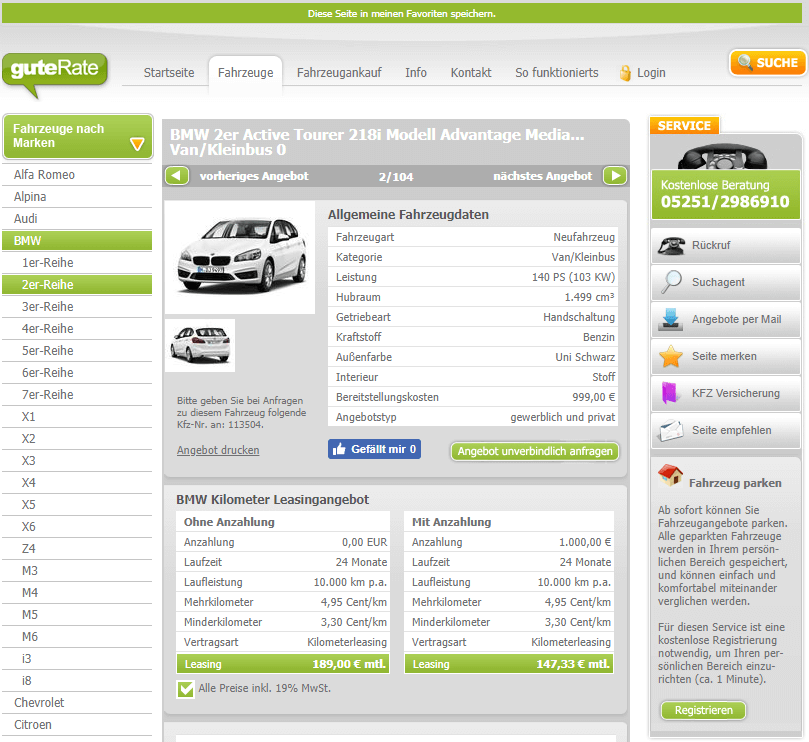This screenshot has height=742, width=809.
Task: Choose the X5 model in the sidebar
Action: [77, 505]
